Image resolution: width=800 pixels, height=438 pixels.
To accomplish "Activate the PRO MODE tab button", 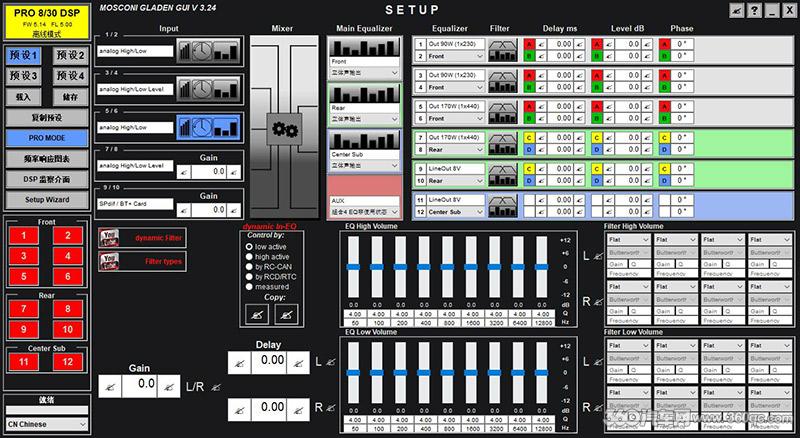I will (x=47, y=138).
